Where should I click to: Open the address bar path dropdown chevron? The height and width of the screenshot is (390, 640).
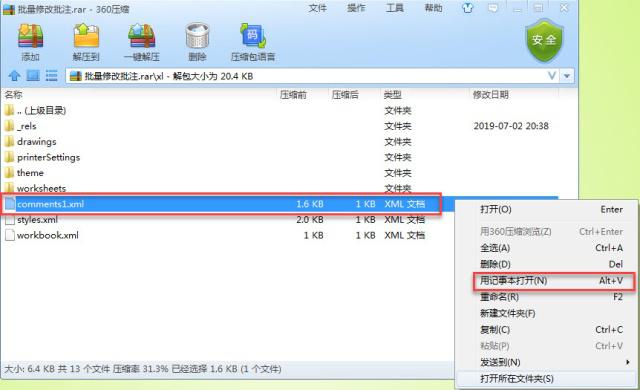pos(552,76)
